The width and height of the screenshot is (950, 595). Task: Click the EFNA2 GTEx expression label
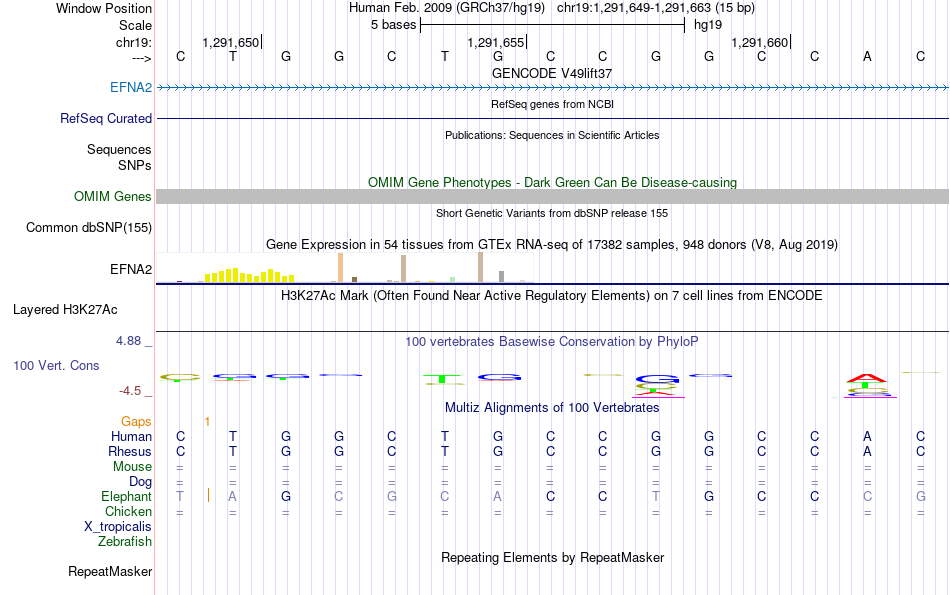[131, 269]
